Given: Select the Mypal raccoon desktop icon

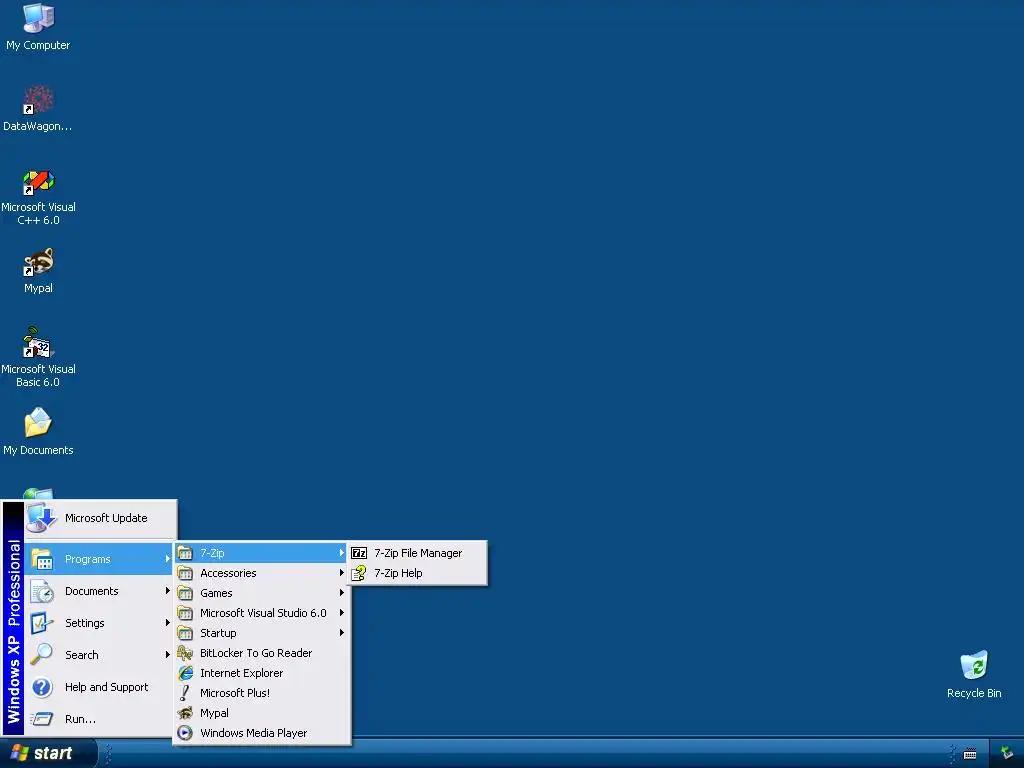Looking at the screenshot, I should tap(39, 262).
